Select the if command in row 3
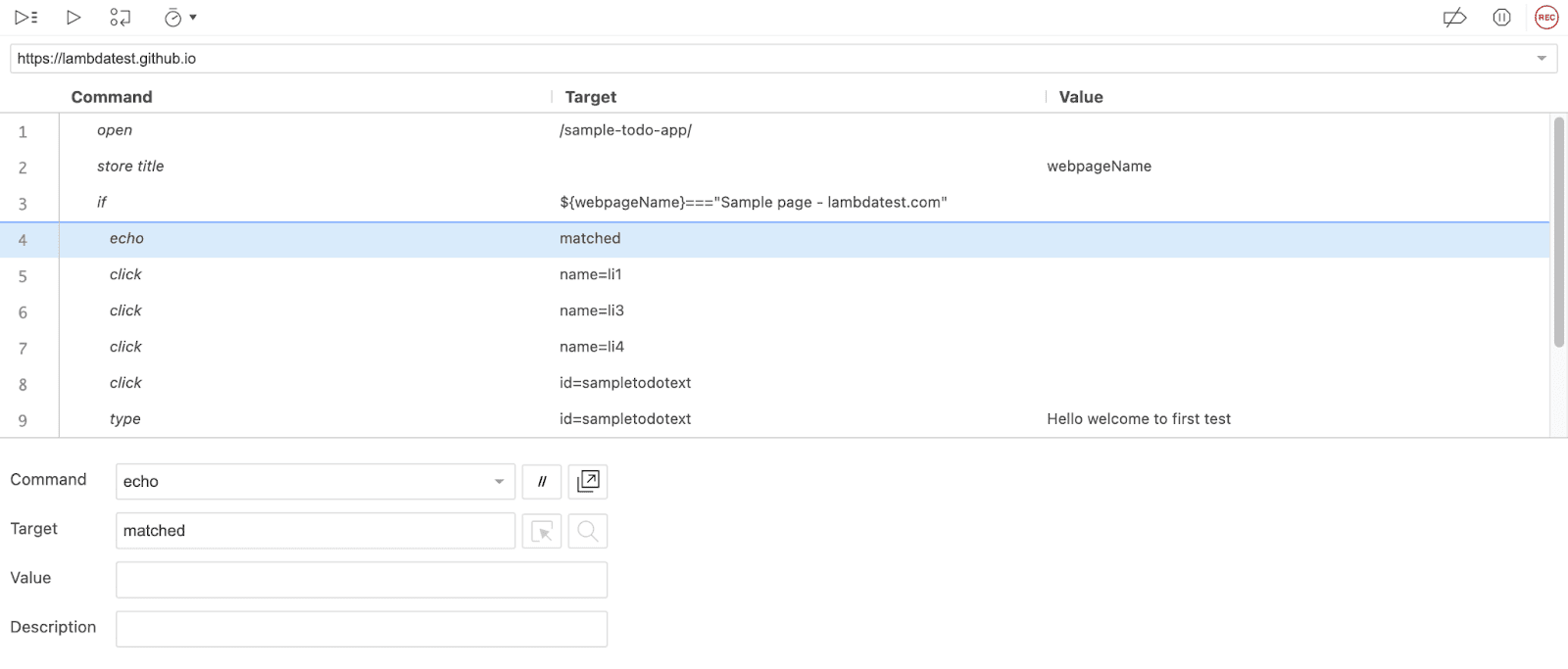 pyautogui.click(x=102, y=203)
